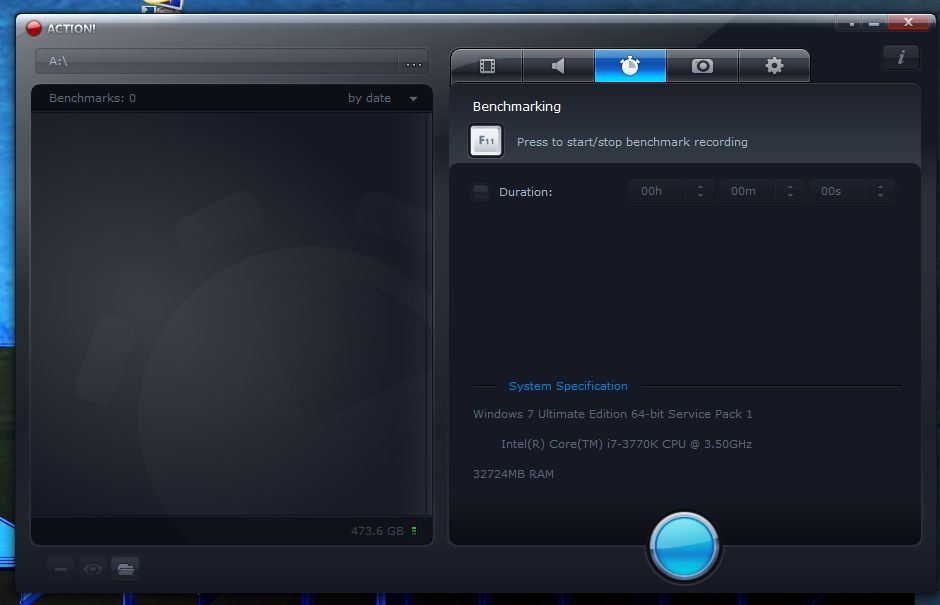The image size is (940, 605).
Task: Click the Intel Core i7-3770K CPU text
Action: pyautogui.click(x=626, y=444)
